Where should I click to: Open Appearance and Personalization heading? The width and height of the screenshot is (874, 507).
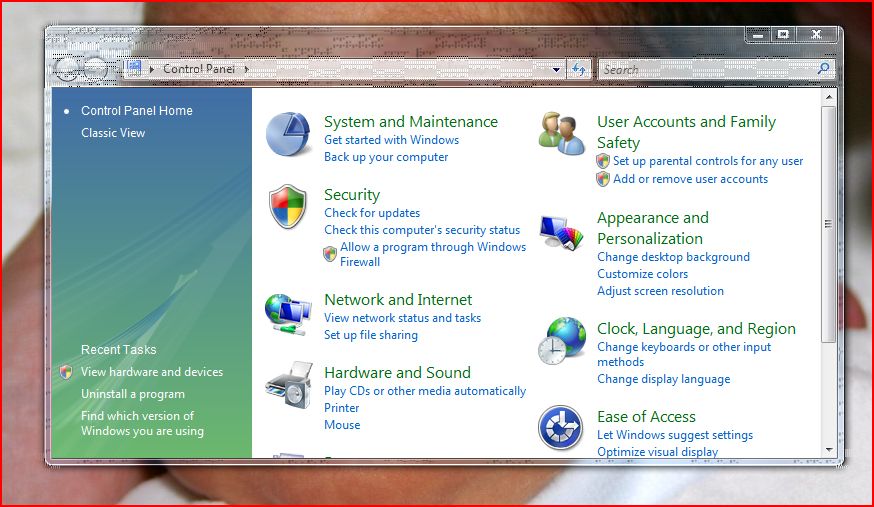click(653, 228)
